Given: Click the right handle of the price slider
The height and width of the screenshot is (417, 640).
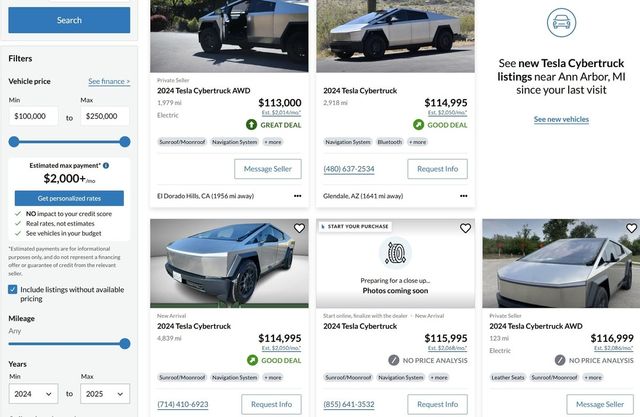Looking at the screenshot, I should pyautogui.click(x=125, y=142).
